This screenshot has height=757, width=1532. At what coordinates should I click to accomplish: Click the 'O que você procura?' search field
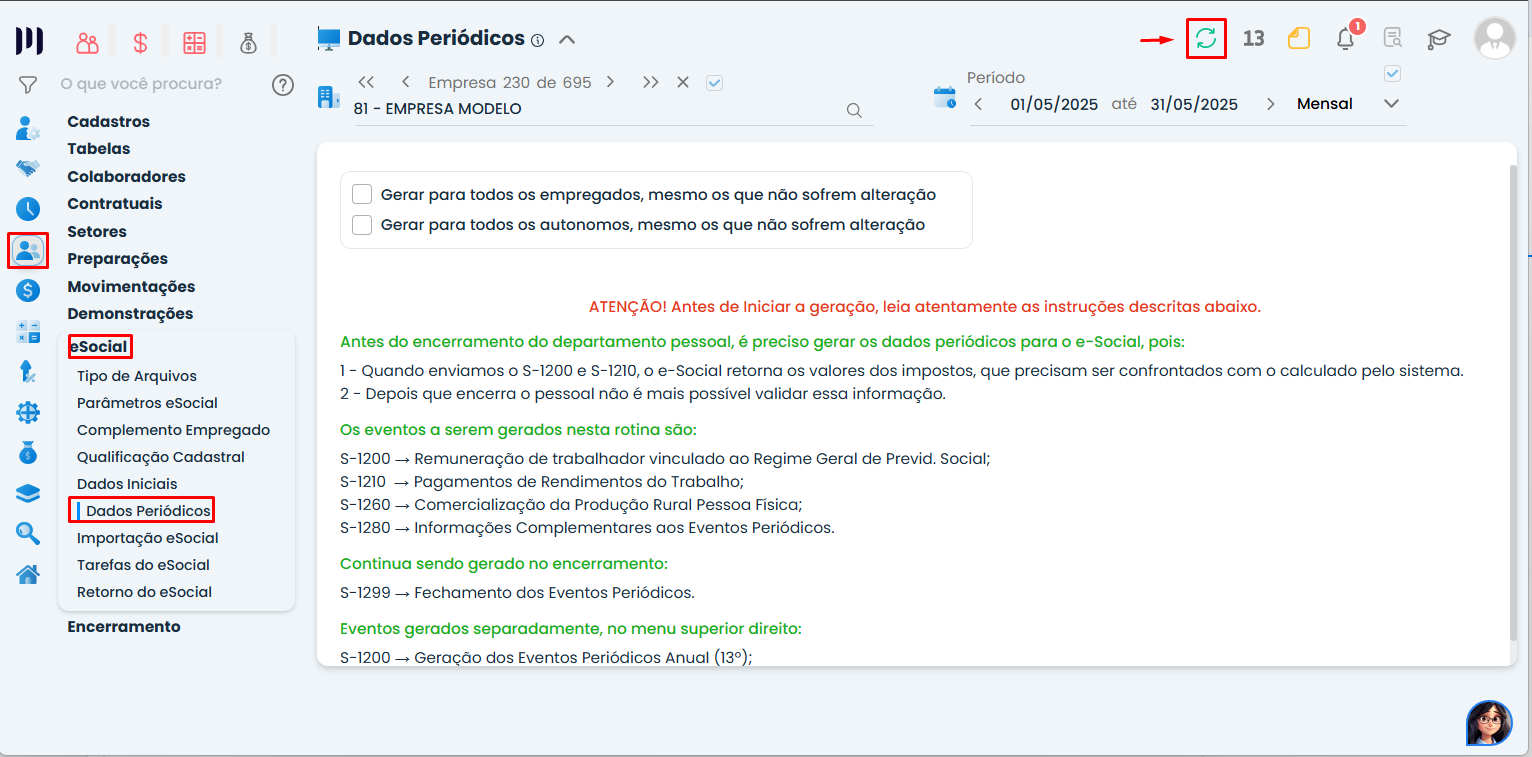(x=141, y=84)
